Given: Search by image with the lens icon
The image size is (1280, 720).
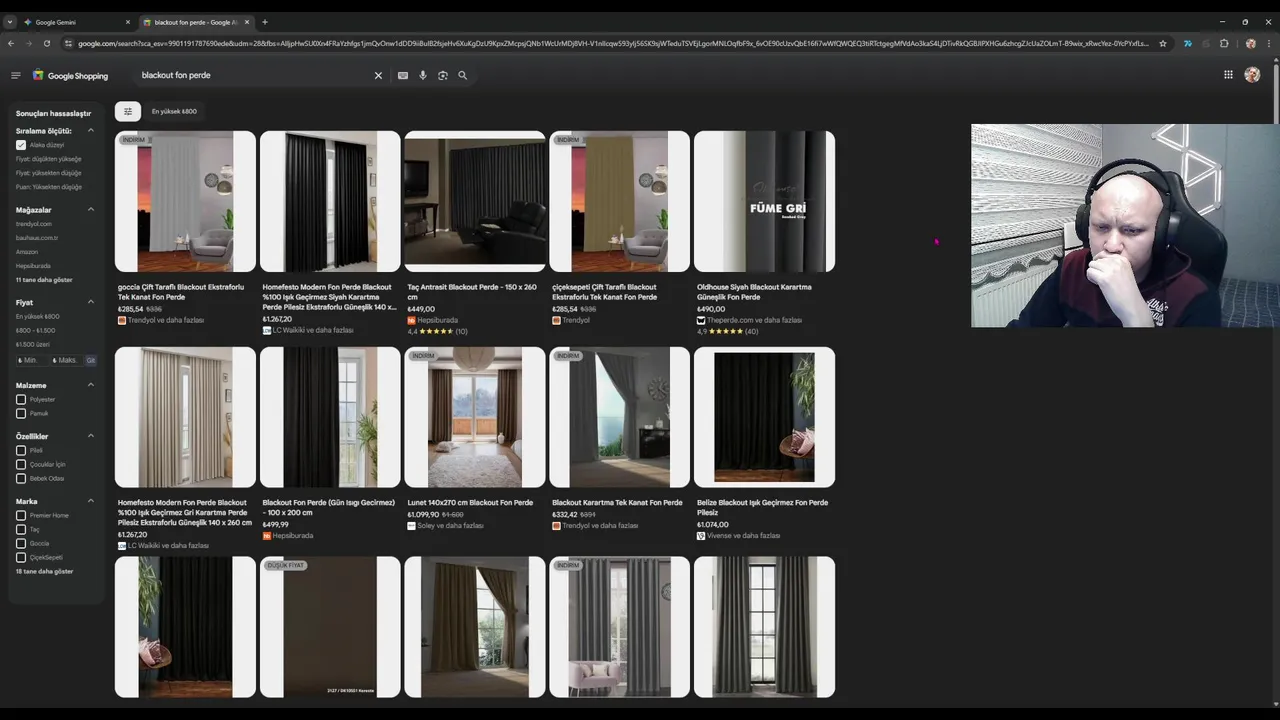Looking at the screenshot, I should point(443,75).
